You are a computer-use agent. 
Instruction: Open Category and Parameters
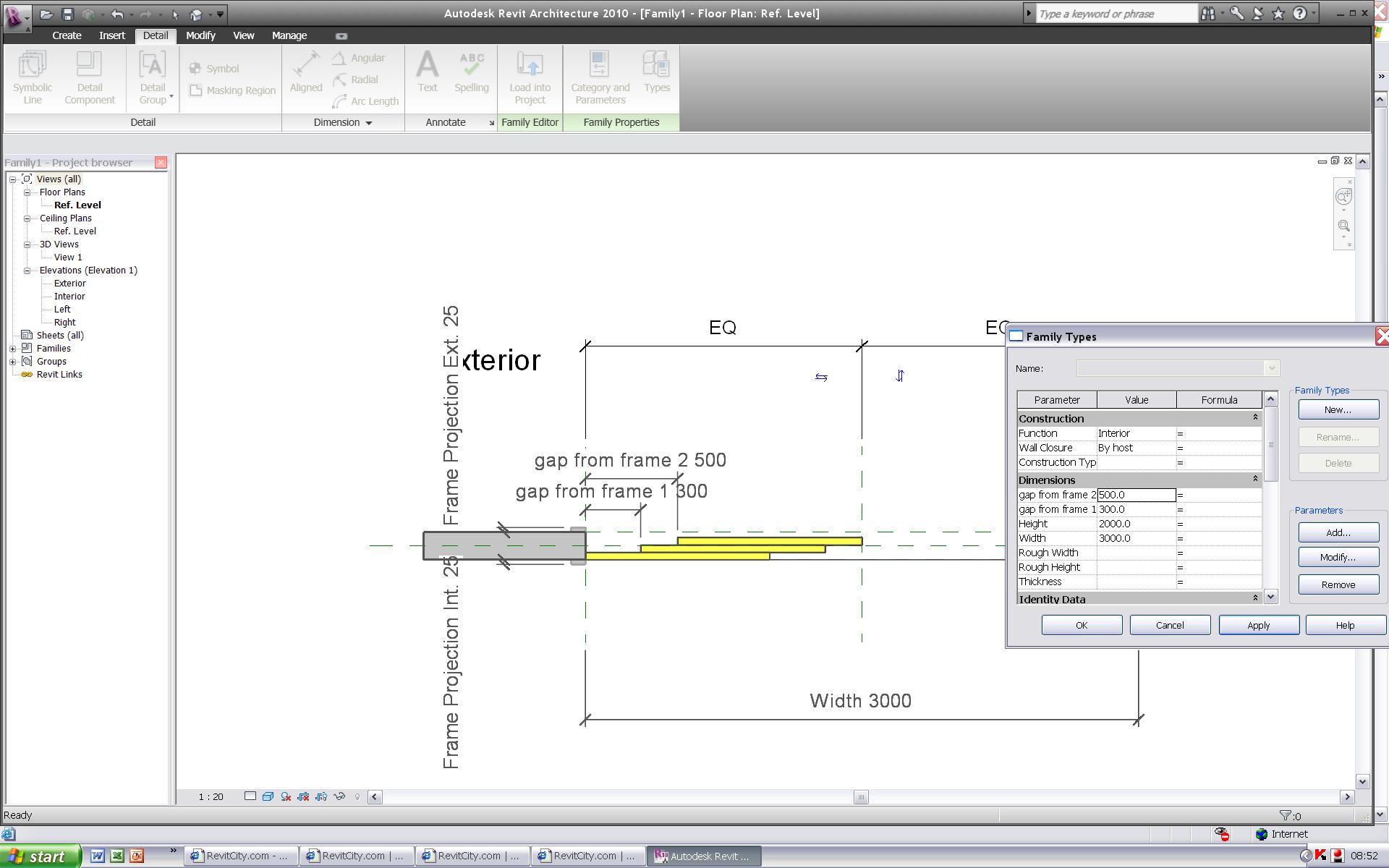tap(600, 77)
